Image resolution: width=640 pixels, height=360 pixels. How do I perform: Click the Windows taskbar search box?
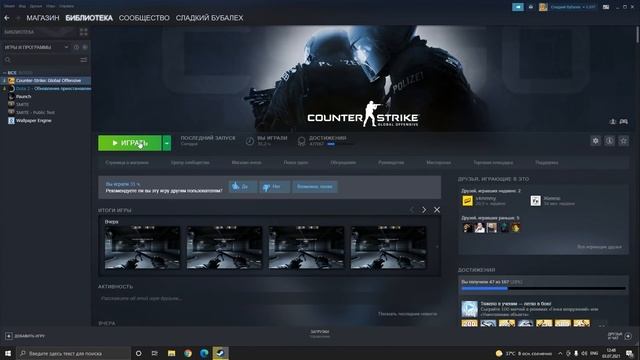(74, 353)
